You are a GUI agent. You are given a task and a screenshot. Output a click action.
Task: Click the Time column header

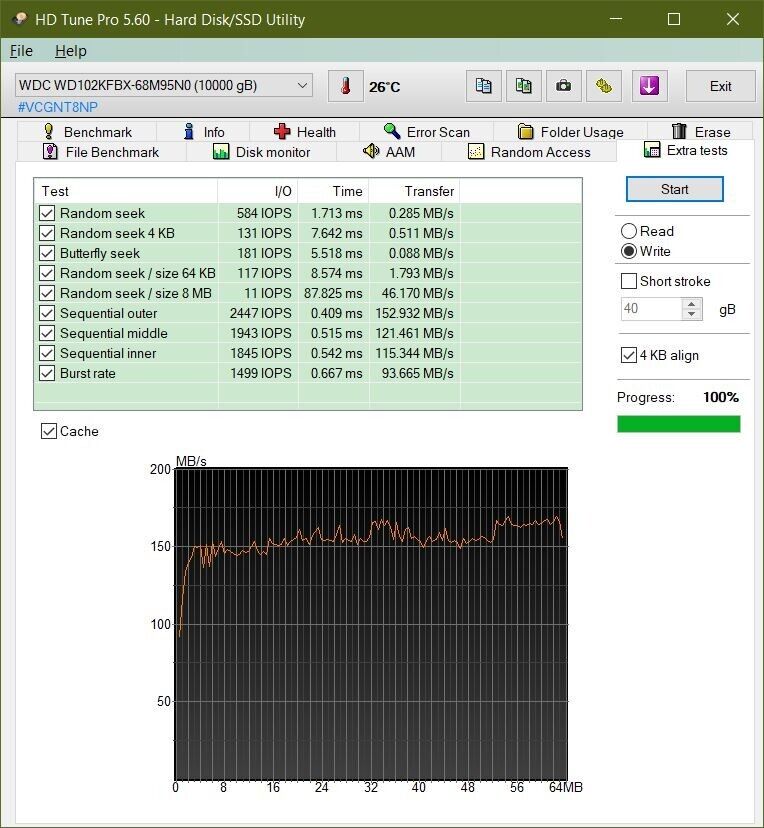pyautogui.click(x=333, y=191)
